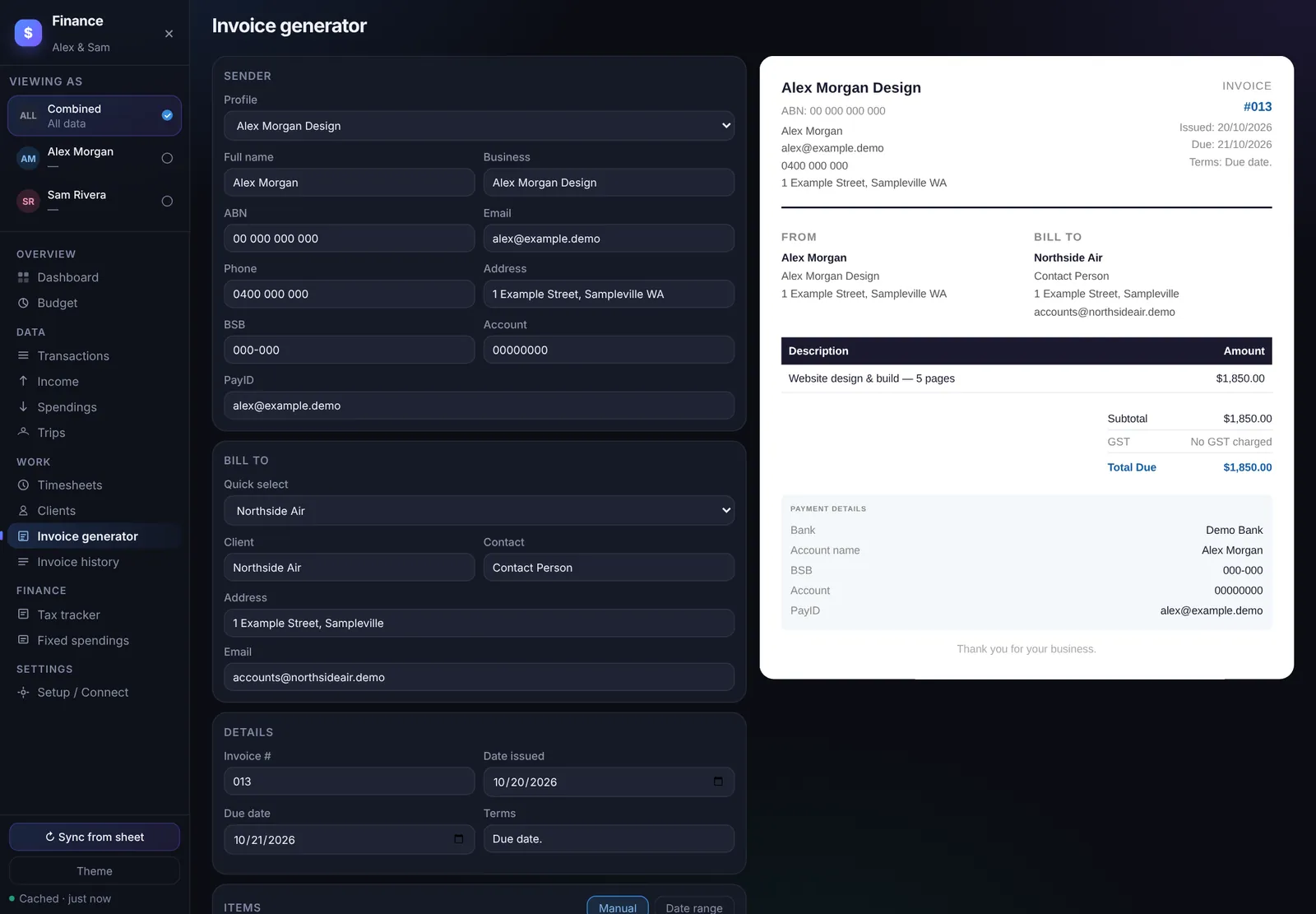Switch items mode to Date range
The image size is (1316, 914).
694,907
